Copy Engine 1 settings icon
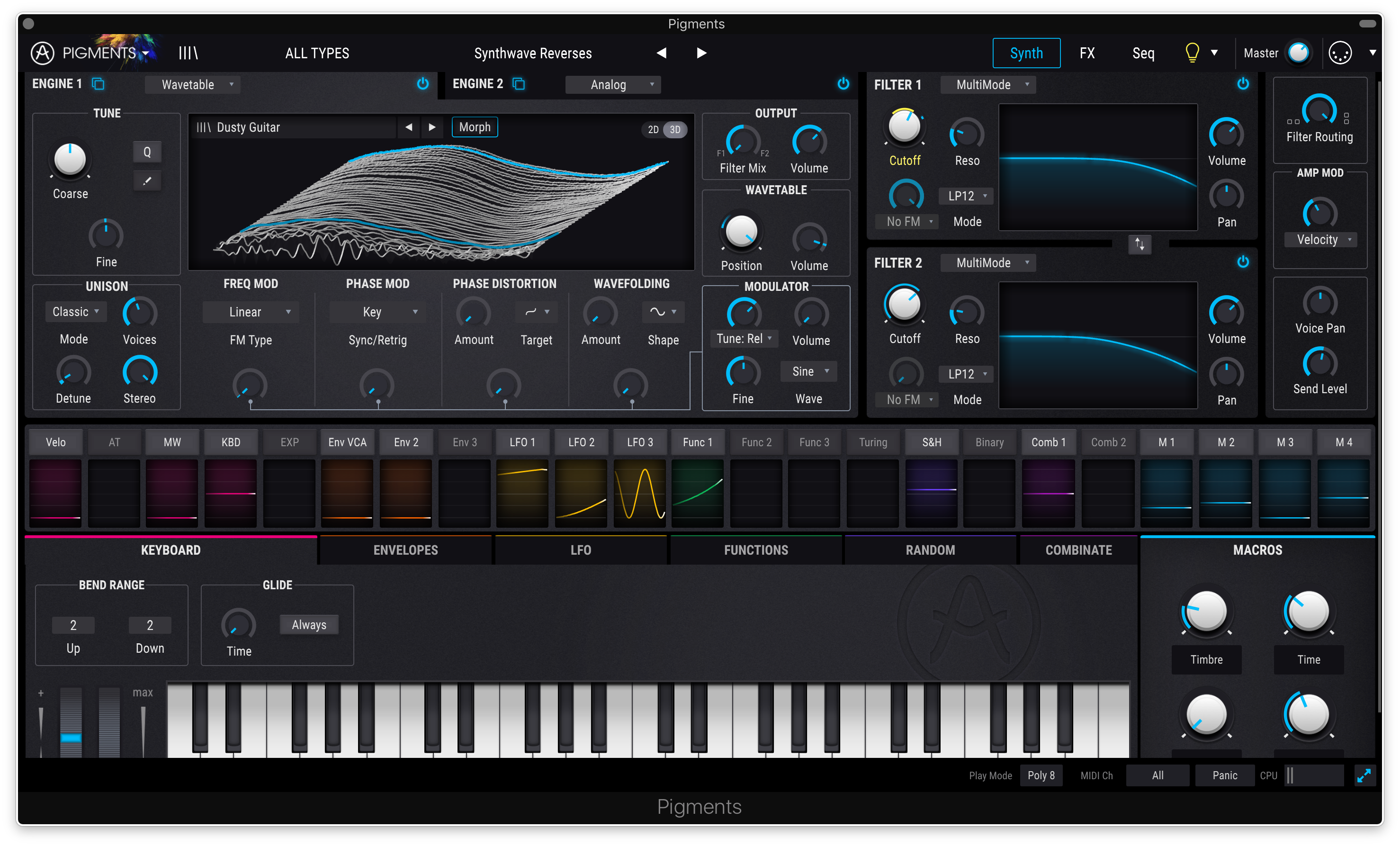This screenshot has width=1400, height=846. coord(99,83)
